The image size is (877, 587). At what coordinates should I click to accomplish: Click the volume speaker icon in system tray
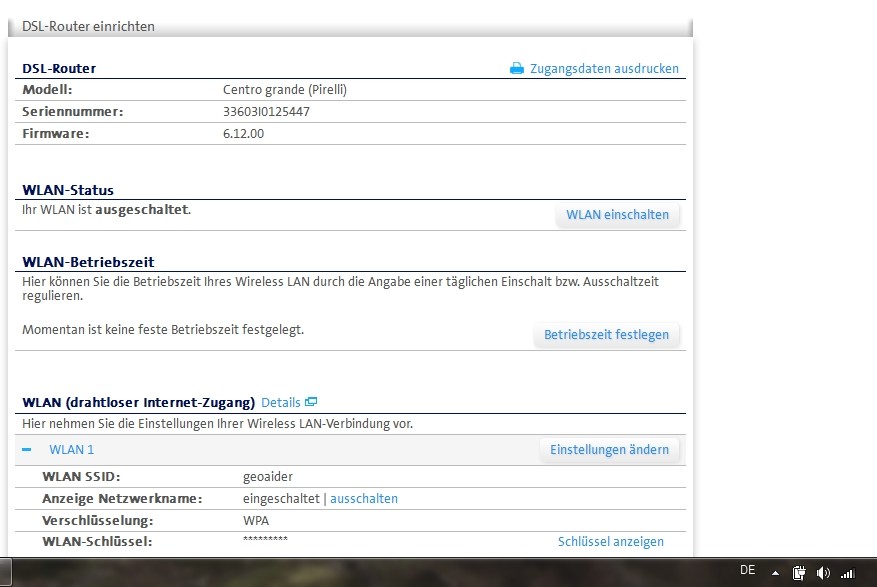pyautogui.click(x=823, y=573)
